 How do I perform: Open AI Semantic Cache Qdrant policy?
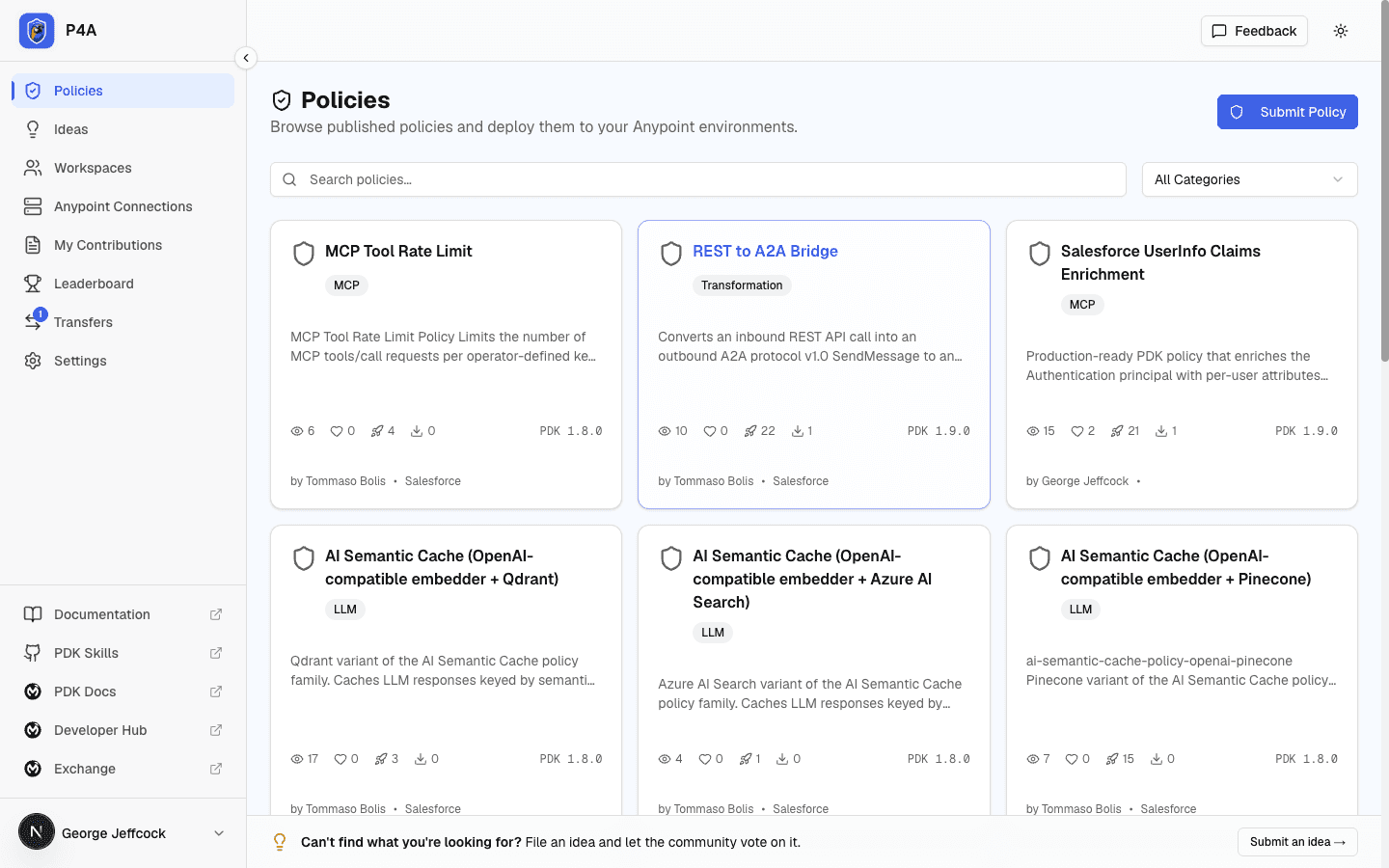442,567
